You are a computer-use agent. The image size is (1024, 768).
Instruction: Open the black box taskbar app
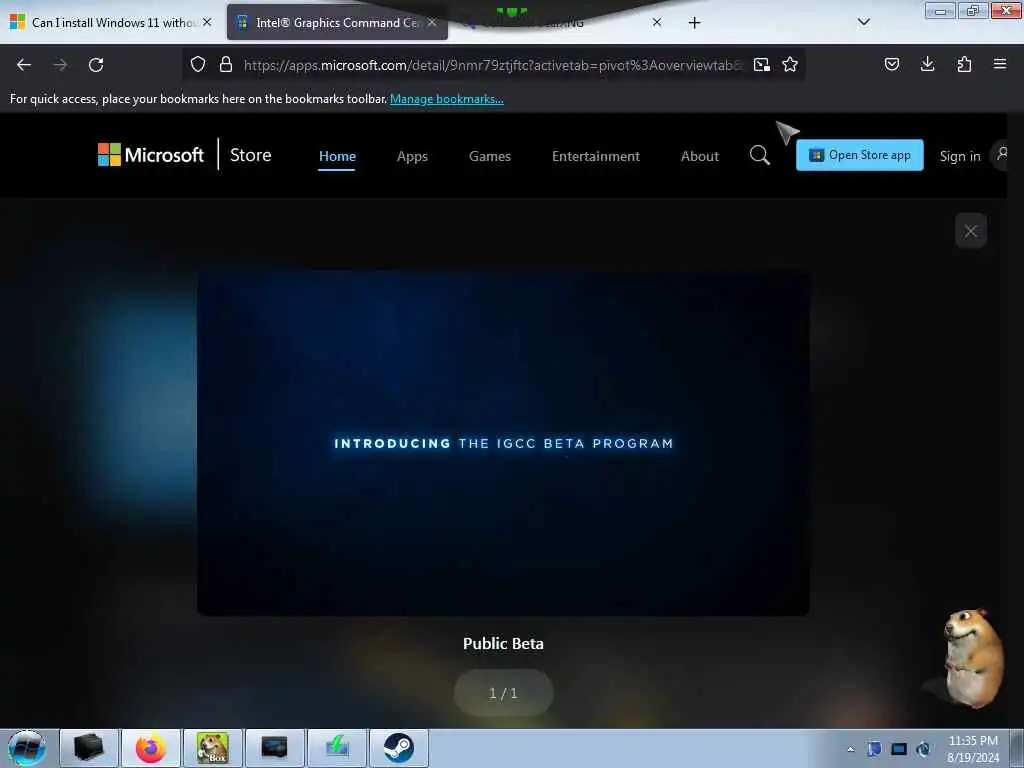(89, 748)
